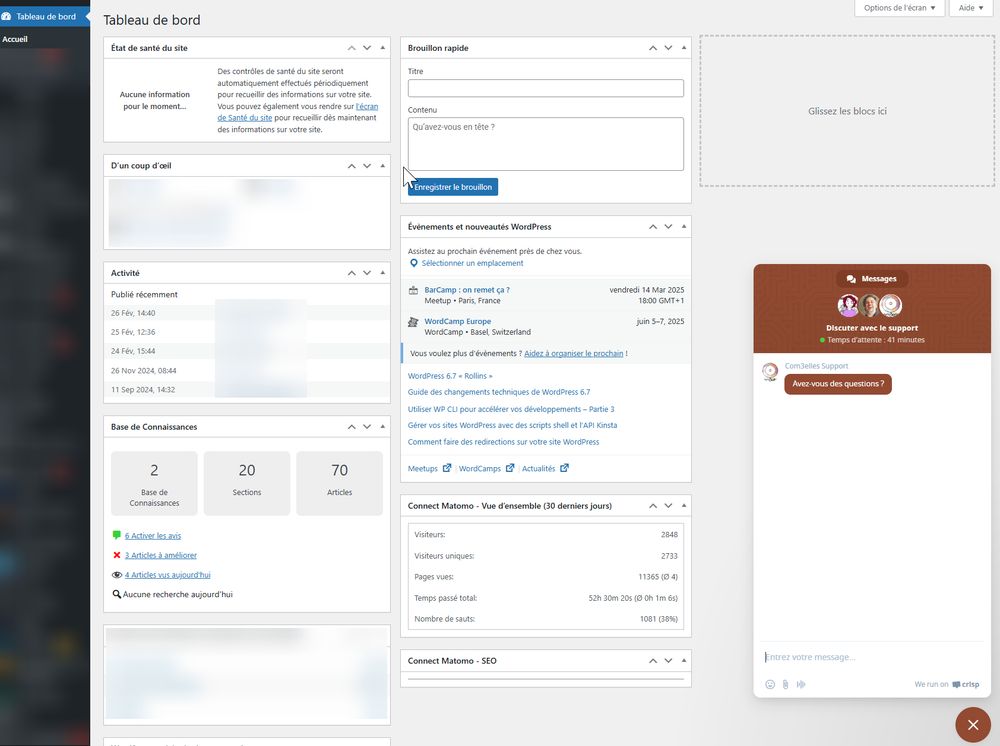This screenshot has width=1000, height=746.
Task: Move Matomo Vue d'ensemble widget up
Action: click(x=652, y=506)
